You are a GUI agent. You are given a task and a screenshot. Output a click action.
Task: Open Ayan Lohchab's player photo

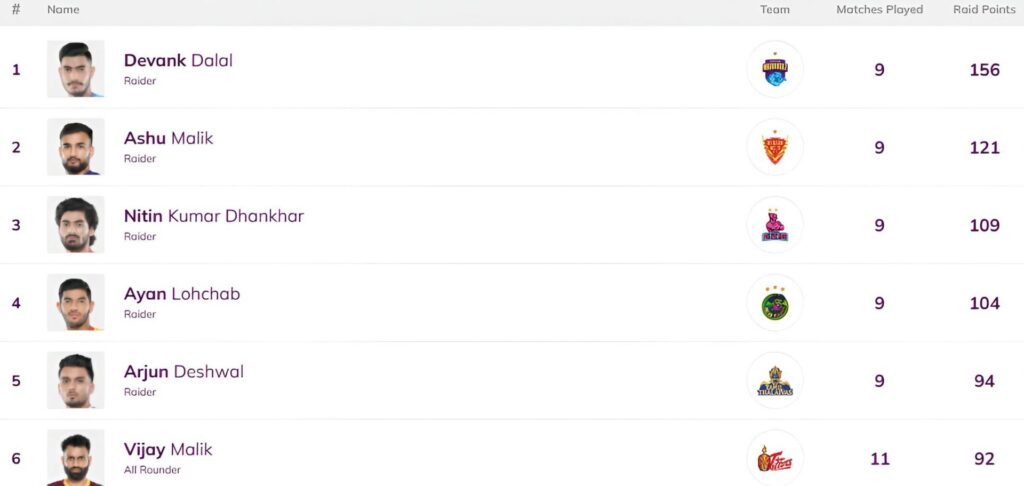76,303
